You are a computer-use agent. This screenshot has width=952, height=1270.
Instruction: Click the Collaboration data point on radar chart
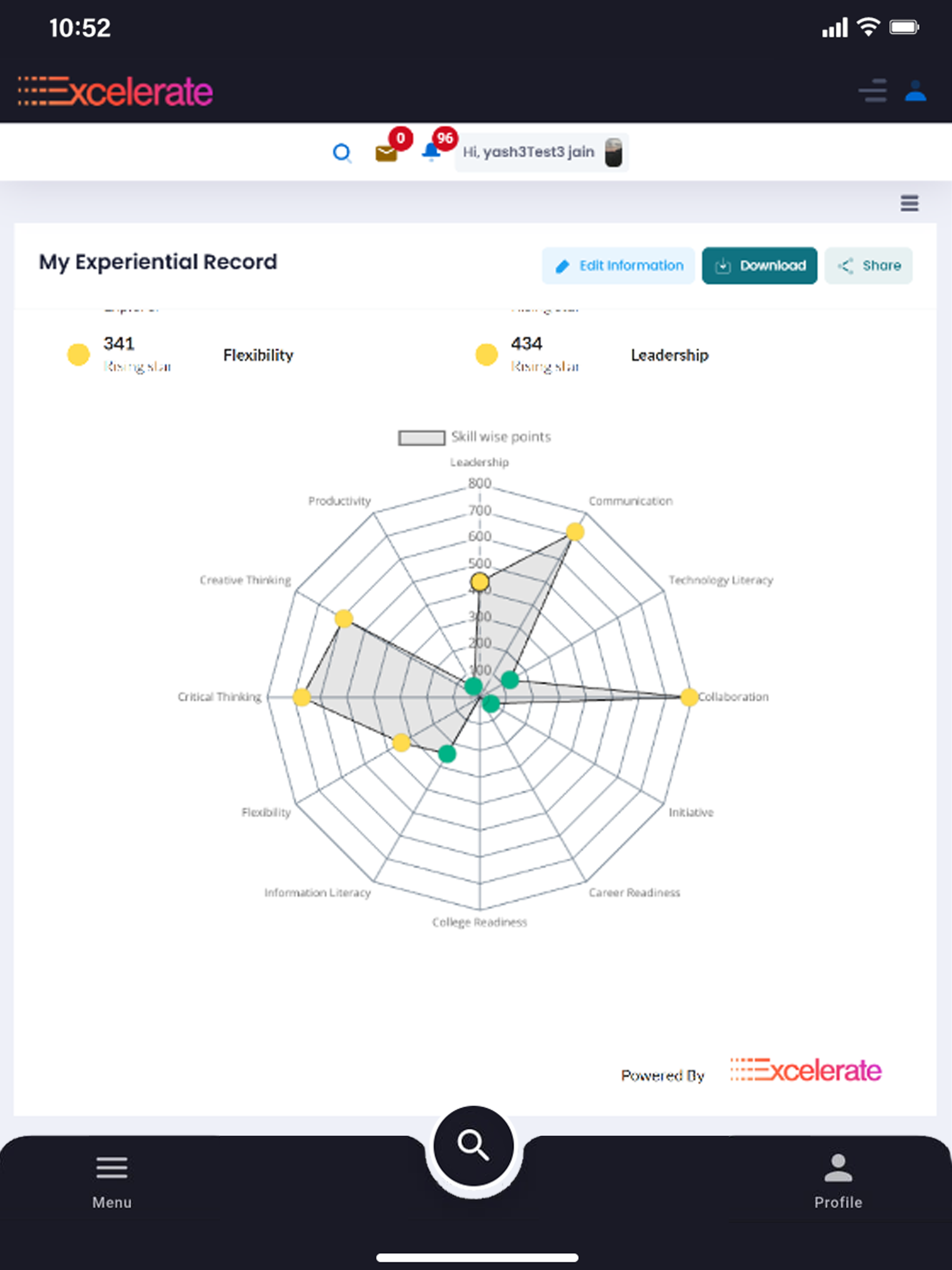pyautogui.click(x=689, y=697)
